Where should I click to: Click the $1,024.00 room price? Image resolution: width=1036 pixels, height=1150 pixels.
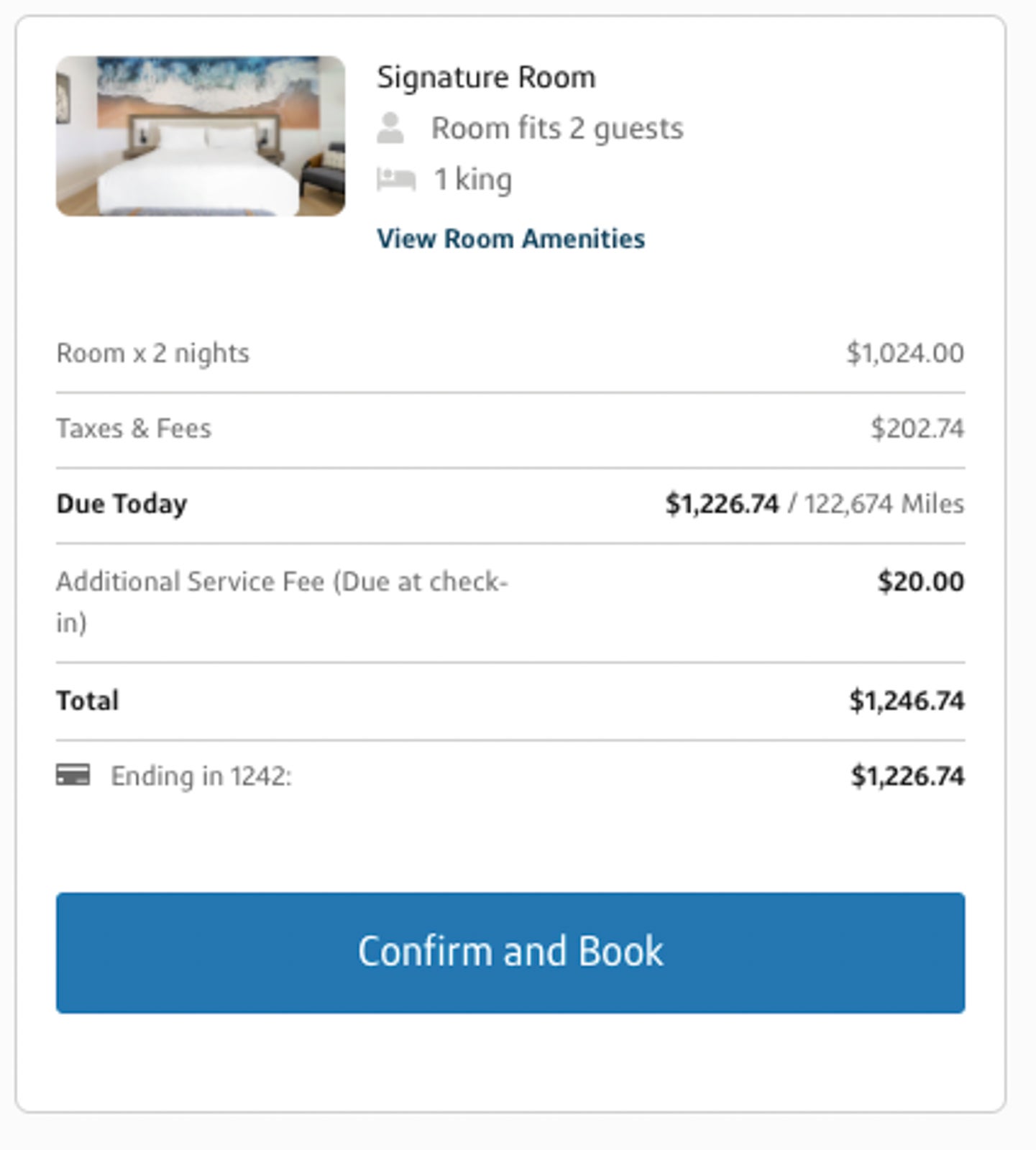905,353
